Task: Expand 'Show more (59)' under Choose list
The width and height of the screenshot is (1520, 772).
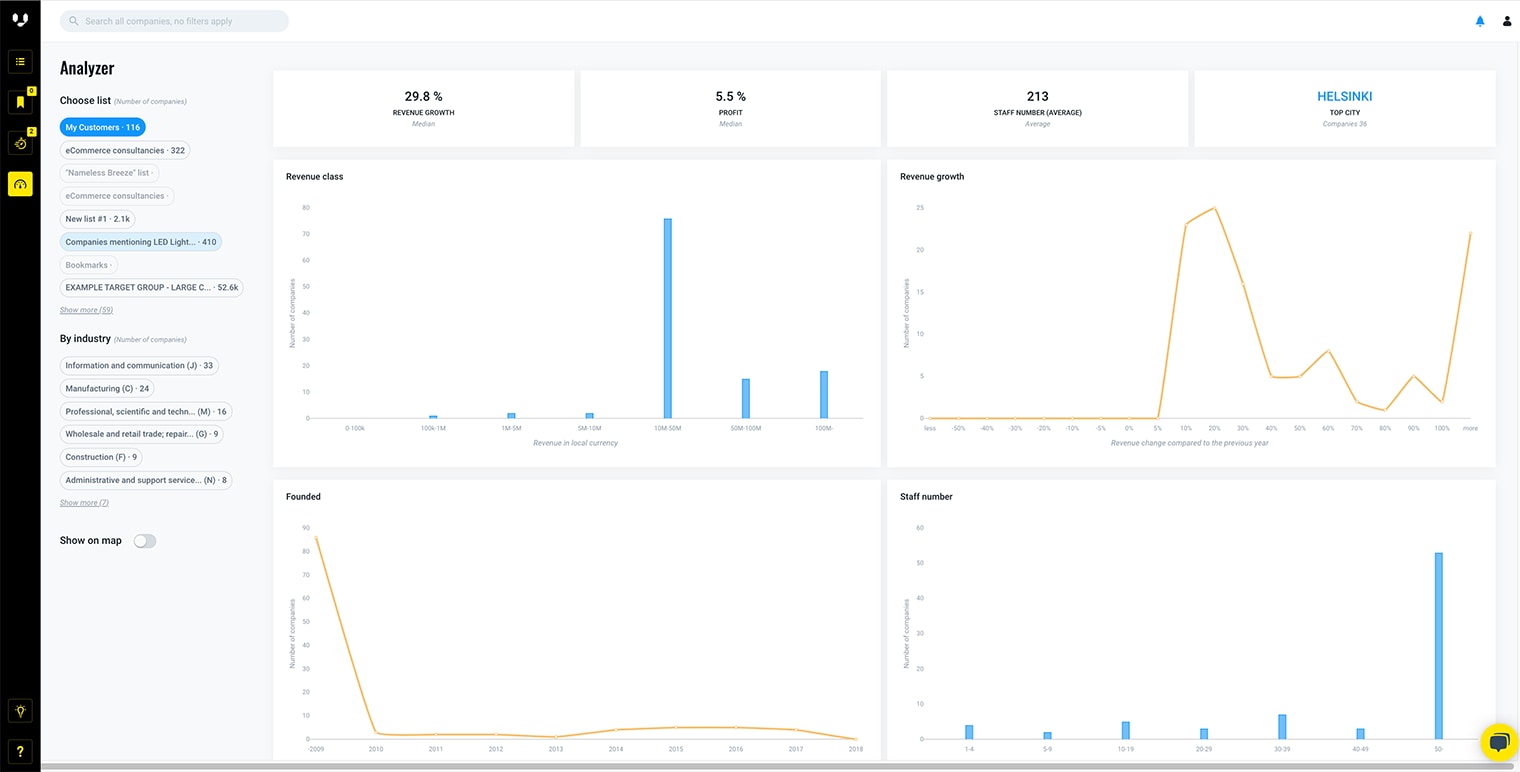Action: (x=86, y=310)
